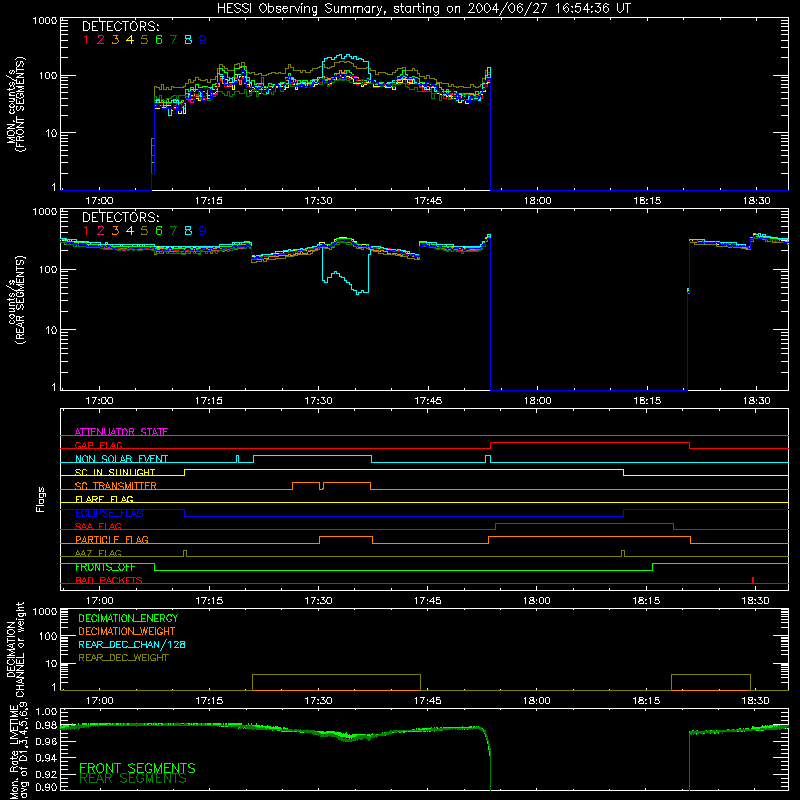Click REAR SEGMENTS legend in livetime plot
This screenshot has height=800, width=800.
[x=133, y=779]
